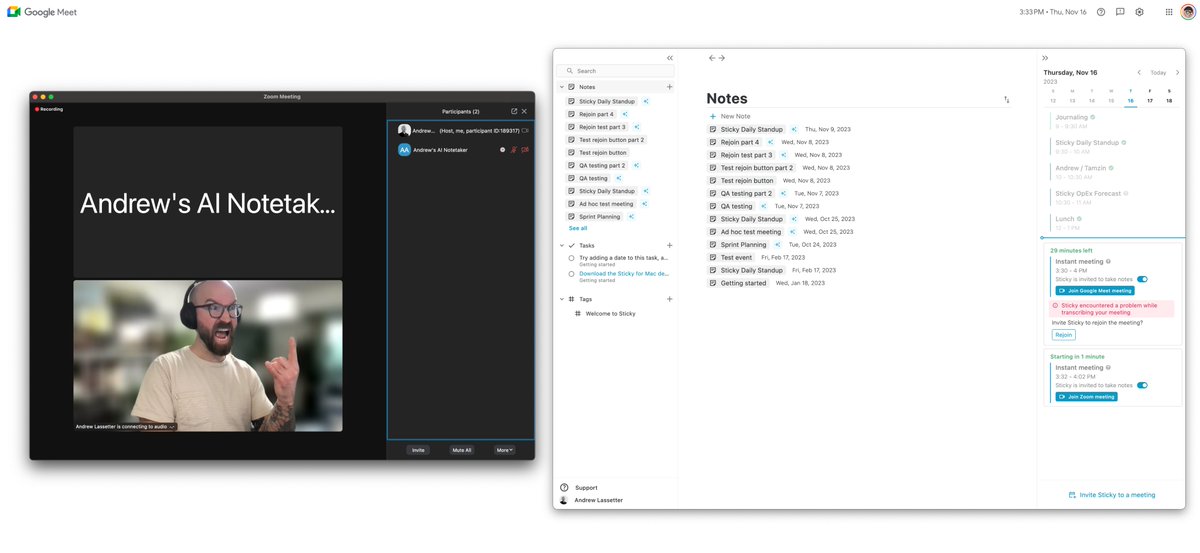
Task: Open Journaling calendar event
Action: tap(1076, 121)
